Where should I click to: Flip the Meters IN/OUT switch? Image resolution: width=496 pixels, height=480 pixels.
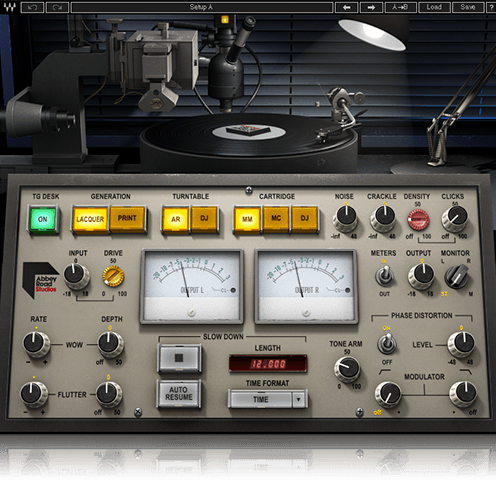(x=384, y=276)
